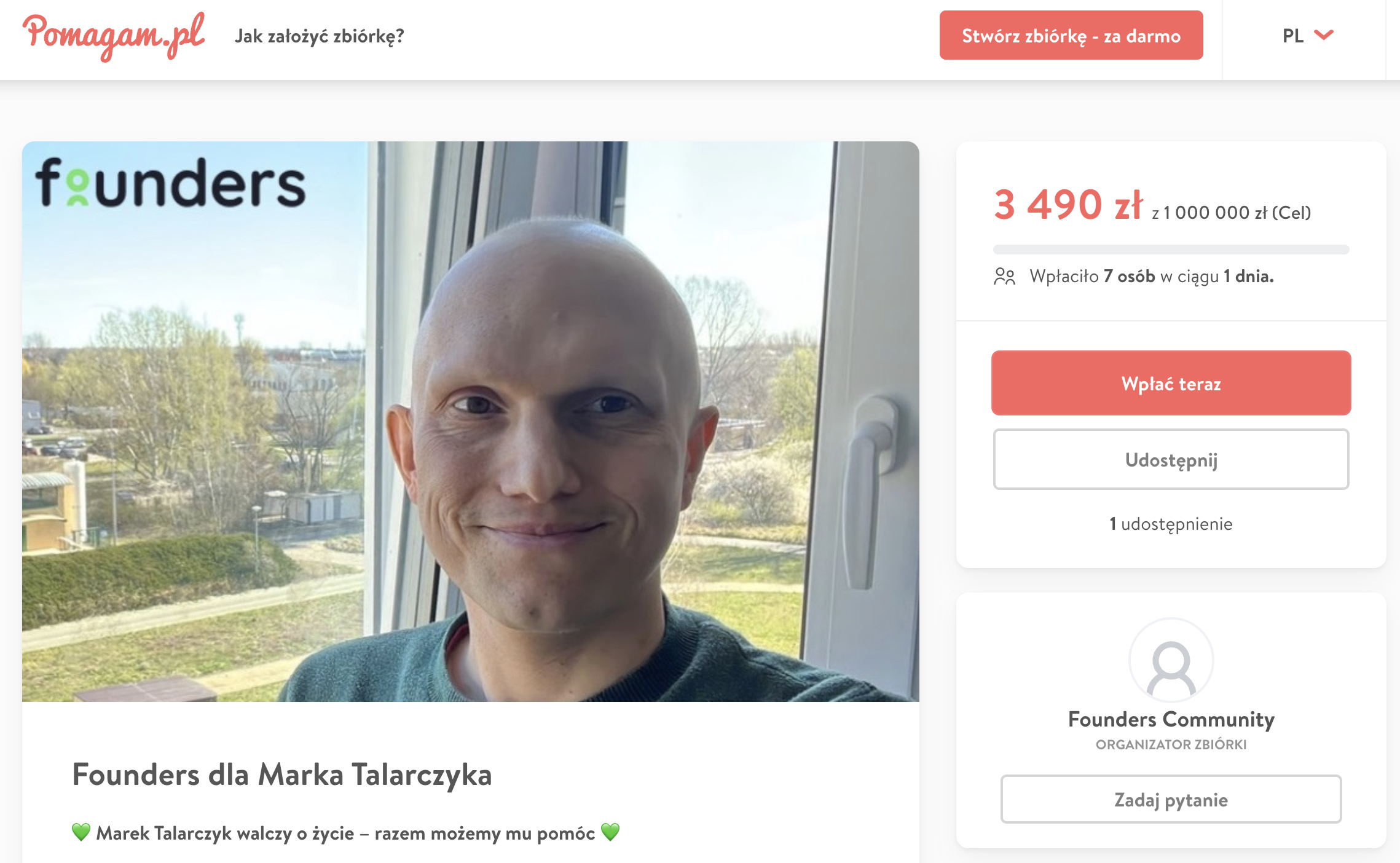1400x863 pixels.
Task: Open "Jak założyć zbiórkę?" menu link
Action: pos(320,36)
